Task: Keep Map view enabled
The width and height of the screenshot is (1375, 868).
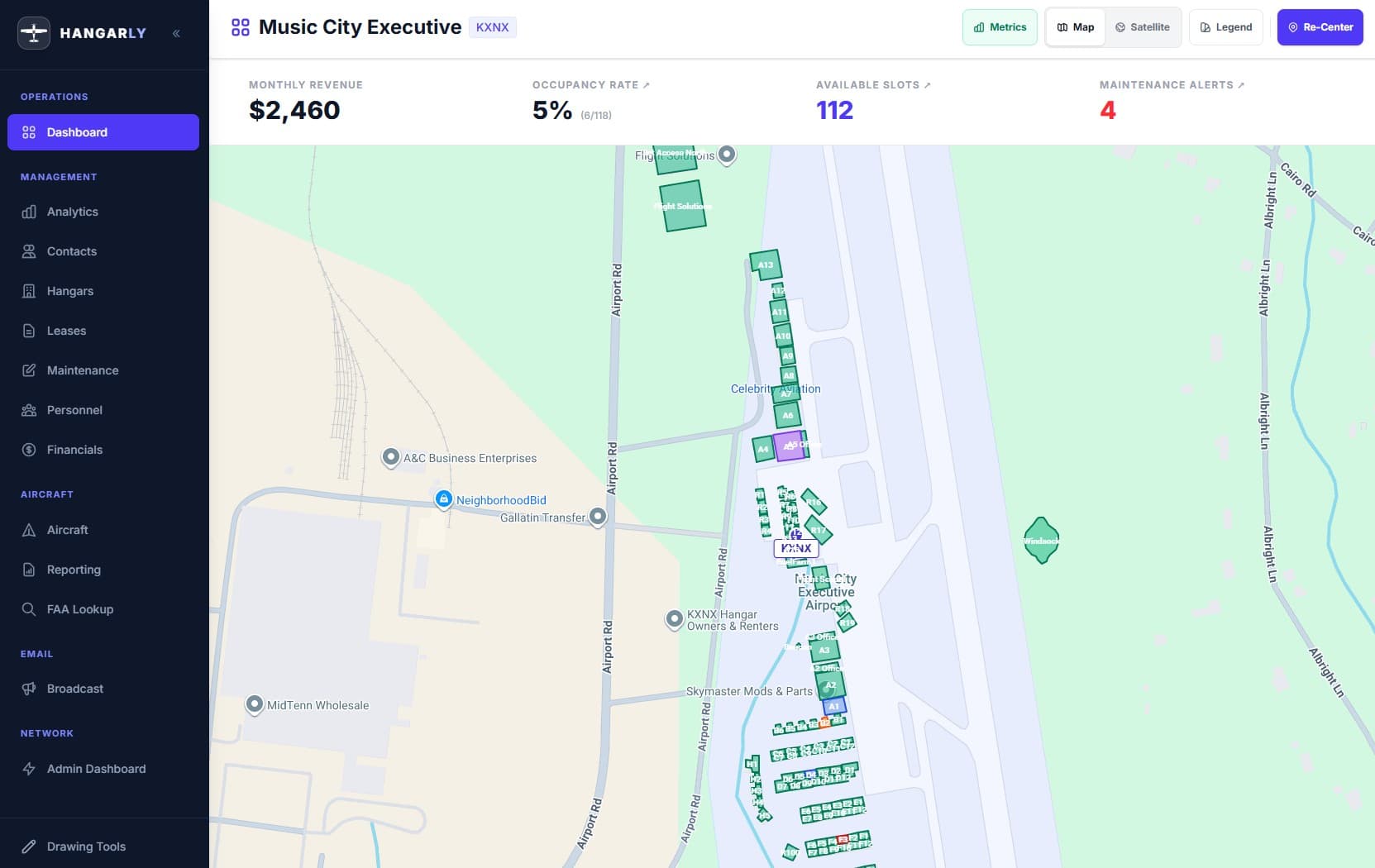Action: (1075, 26)
